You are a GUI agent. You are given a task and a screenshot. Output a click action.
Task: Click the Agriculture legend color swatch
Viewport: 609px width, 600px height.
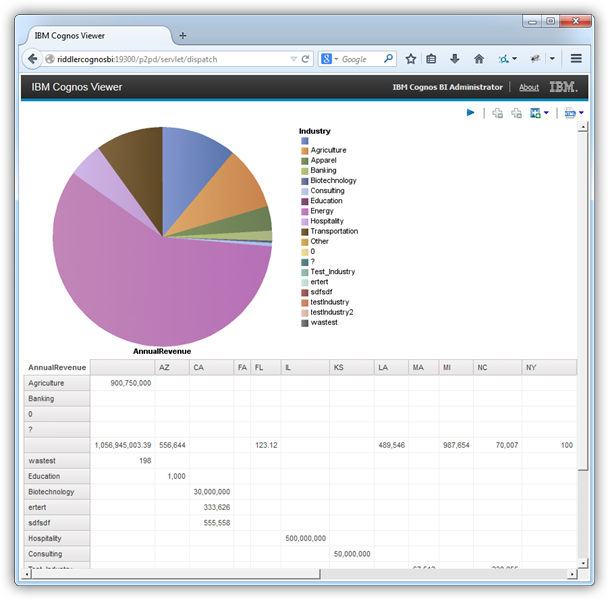[x=304, y=150]
